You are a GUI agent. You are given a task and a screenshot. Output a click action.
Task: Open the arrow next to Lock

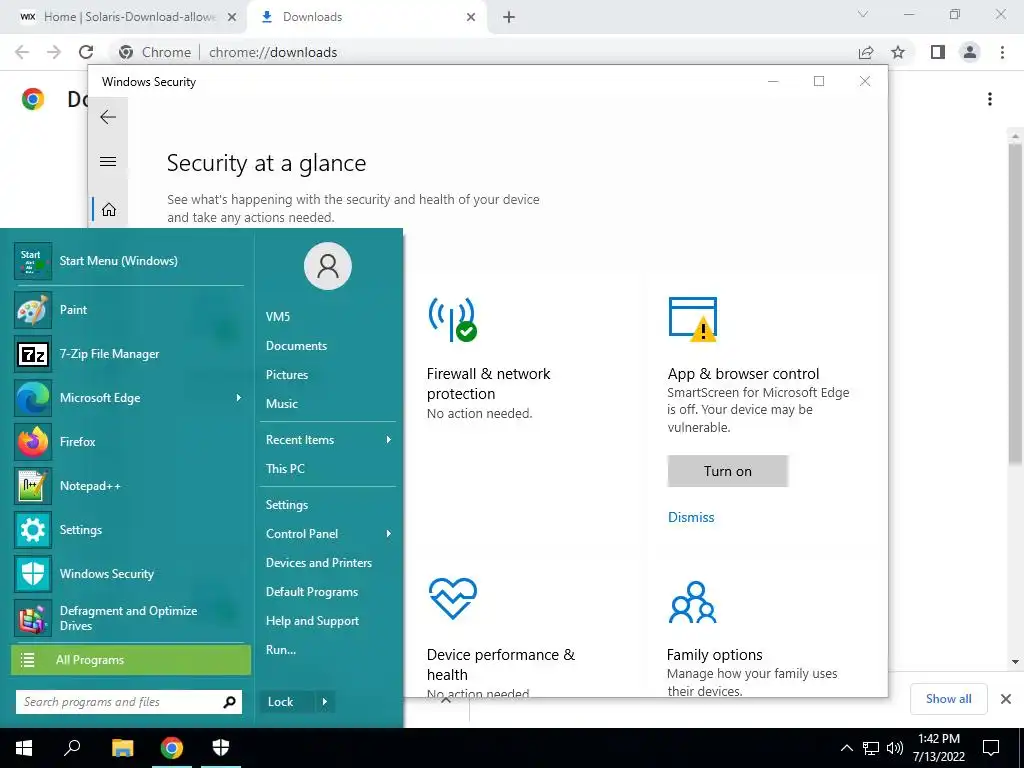tap(325, 702)
